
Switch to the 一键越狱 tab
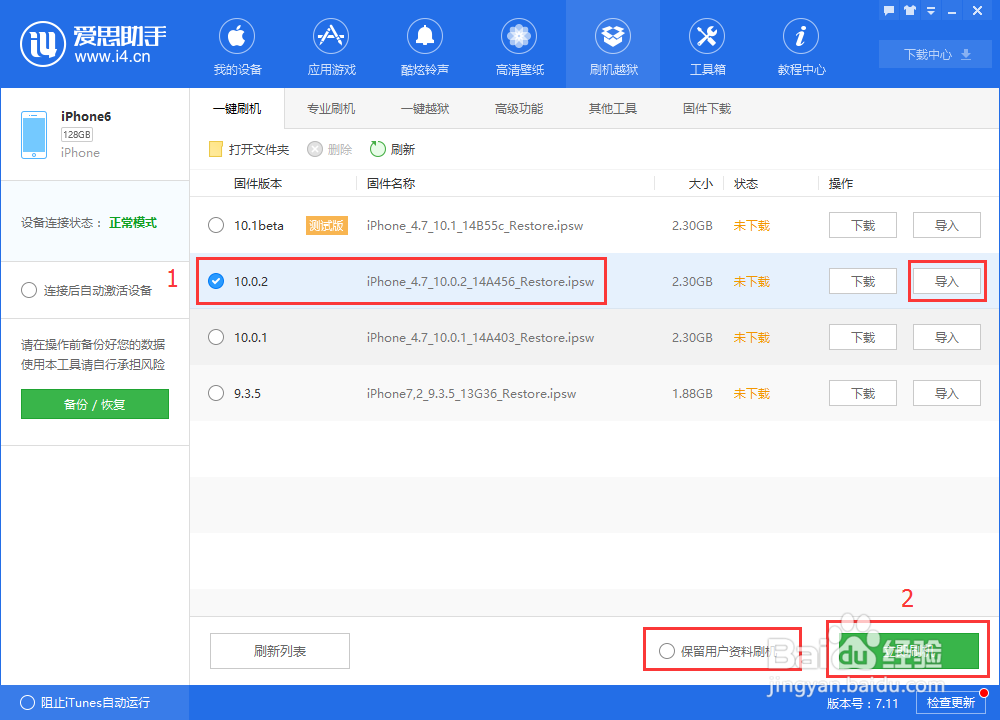tap(425, 108)
